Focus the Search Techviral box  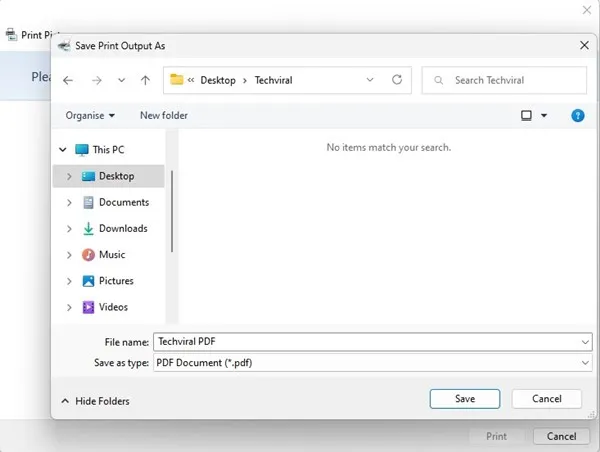coord(504,80)
